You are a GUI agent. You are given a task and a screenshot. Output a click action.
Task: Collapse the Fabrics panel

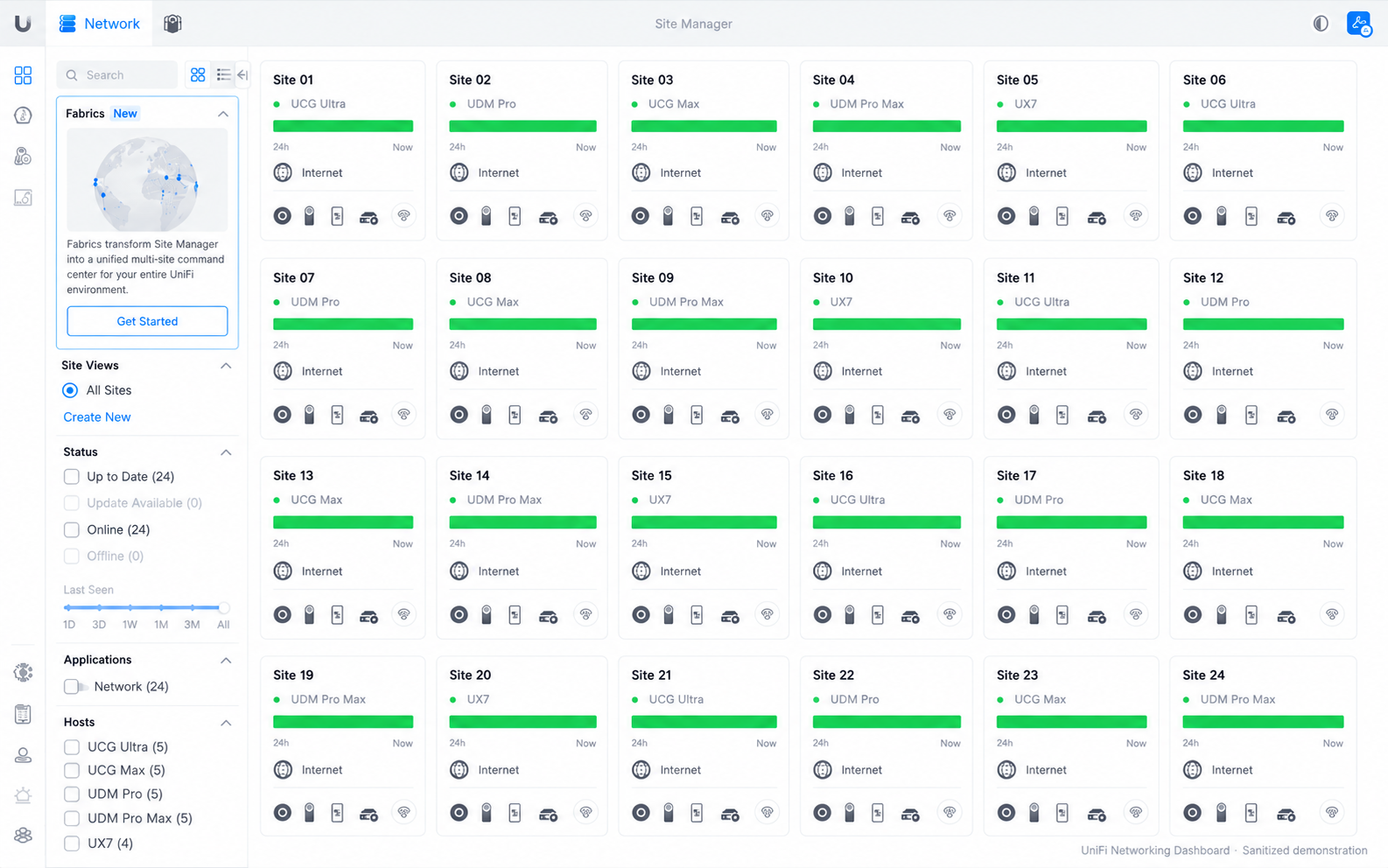[223, 114]
